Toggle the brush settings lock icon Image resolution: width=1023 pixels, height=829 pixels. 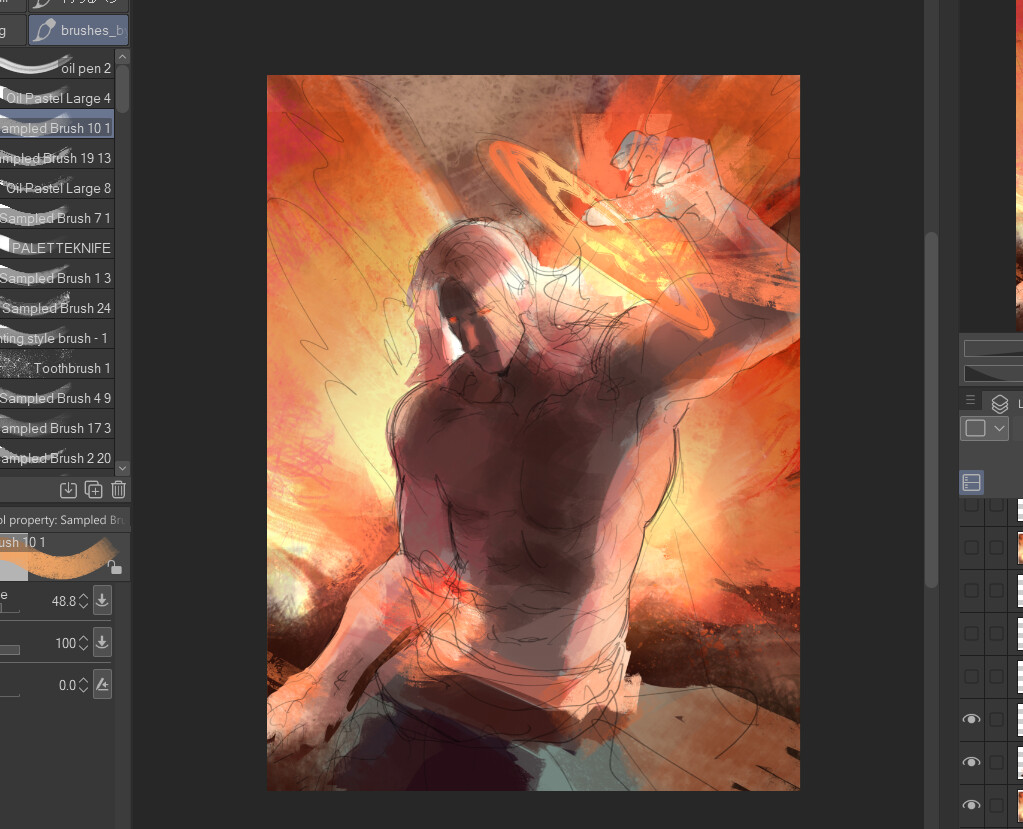[115, 568]
